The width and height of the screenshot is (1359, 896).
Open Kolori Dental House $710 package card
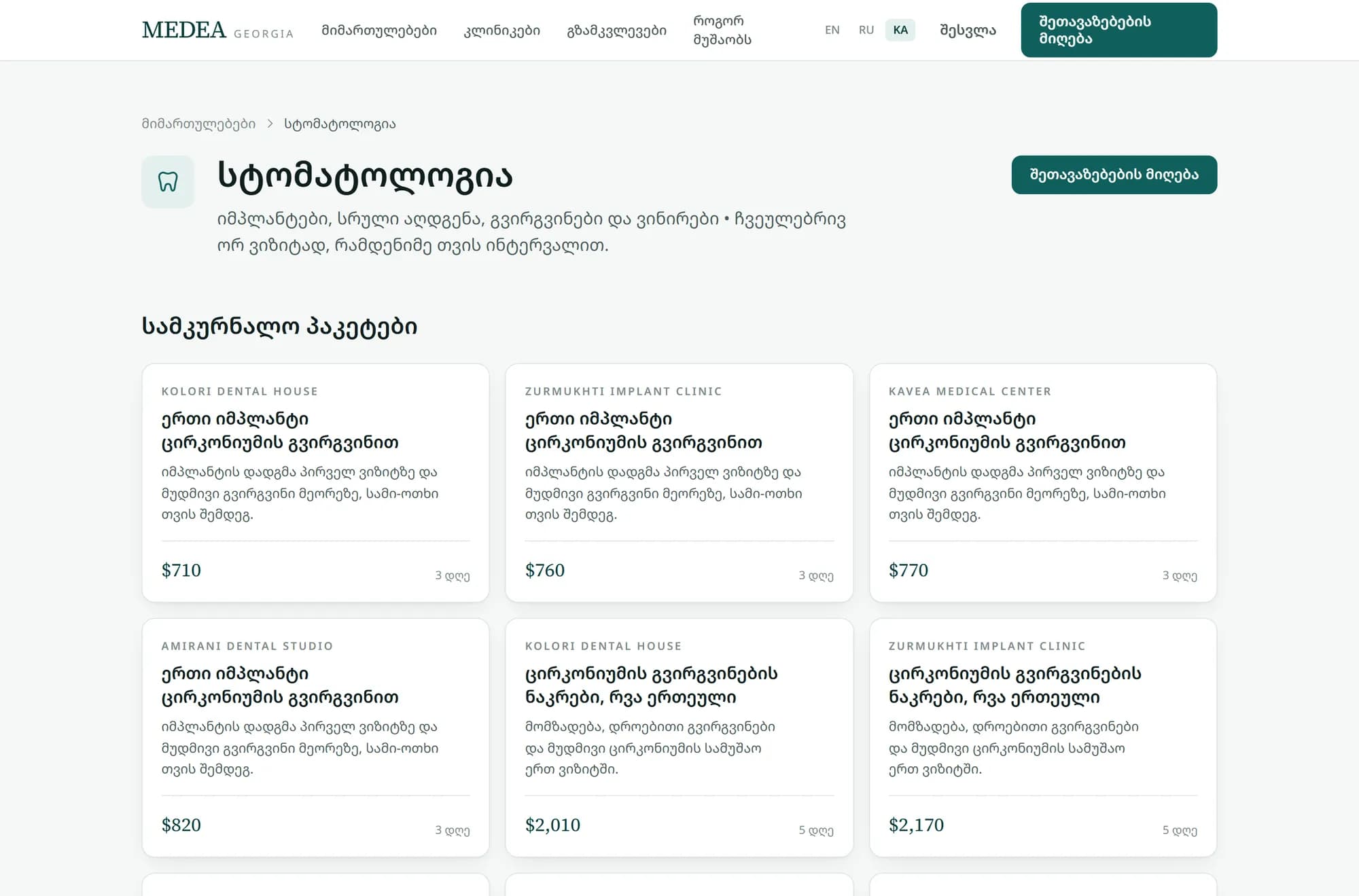coord(315,482)
